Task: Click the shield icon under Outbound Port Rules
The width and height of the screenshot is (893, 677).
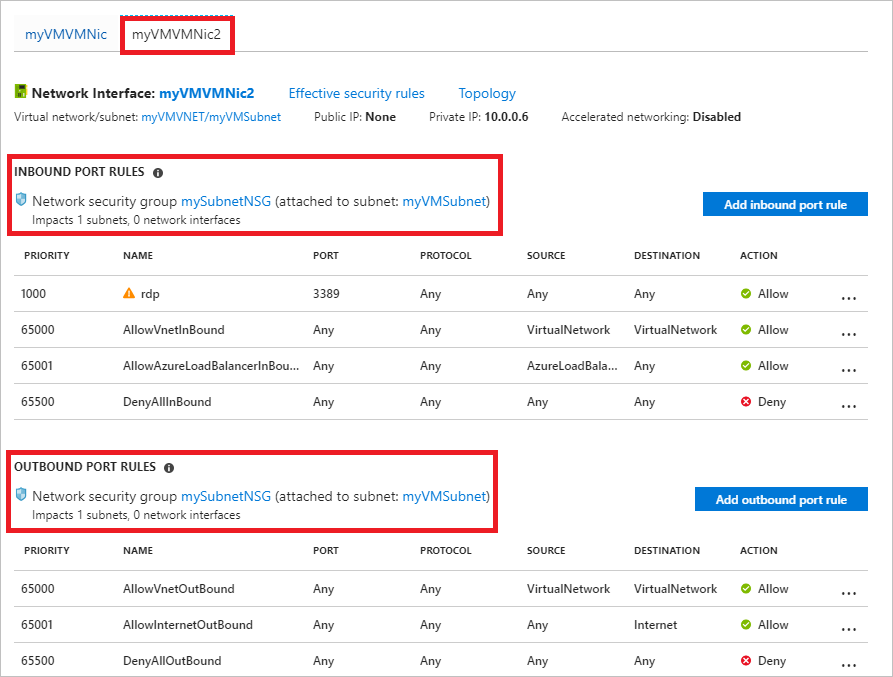Action: pos(22,496)
